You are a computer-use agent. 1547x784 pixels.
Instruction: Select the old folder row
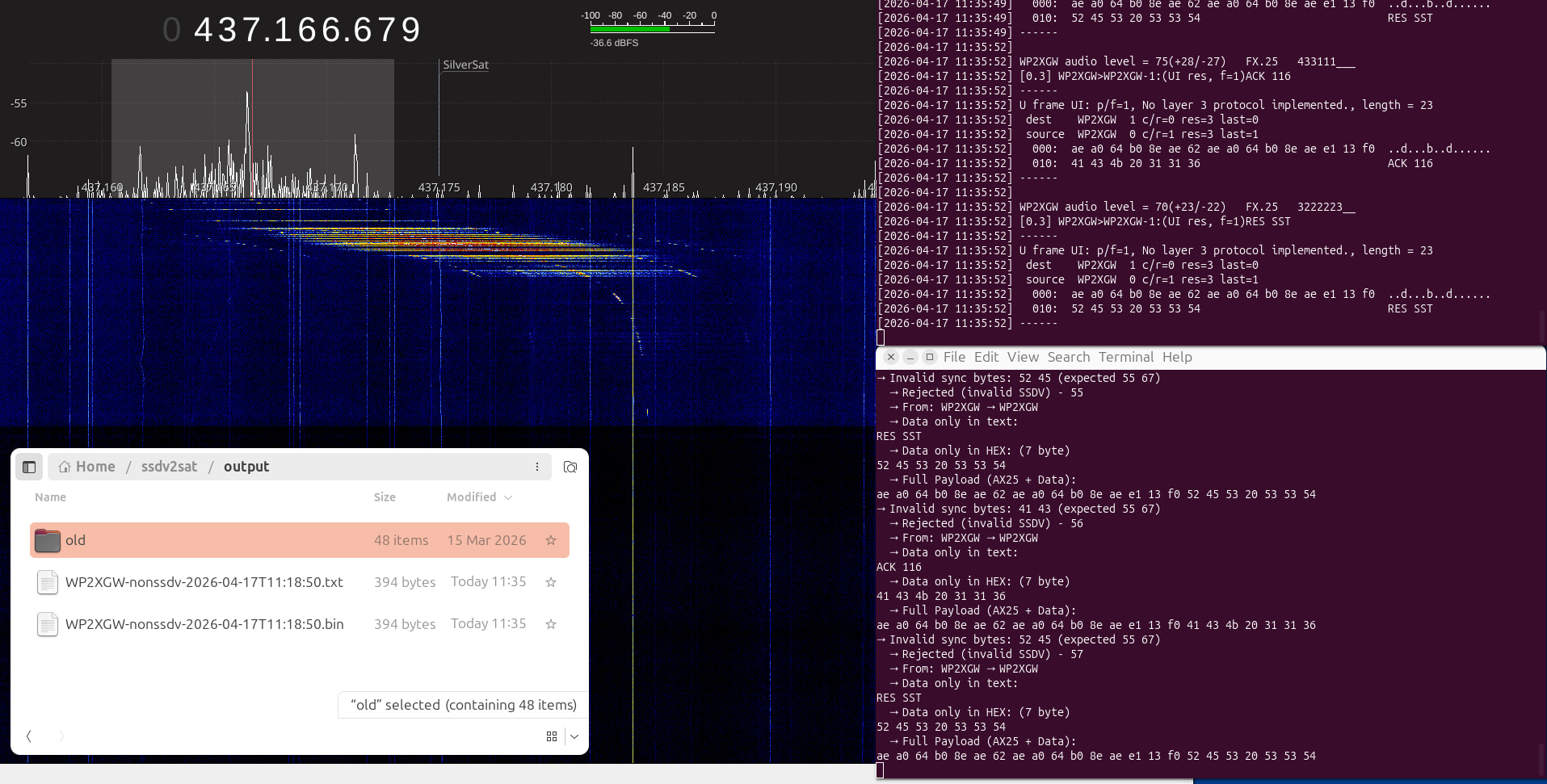point(300,540)
